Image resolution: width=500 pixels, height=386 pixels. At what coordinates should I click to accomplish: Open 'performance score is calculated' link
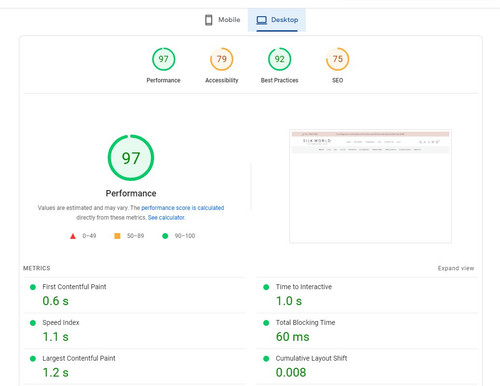pos(183,208)
